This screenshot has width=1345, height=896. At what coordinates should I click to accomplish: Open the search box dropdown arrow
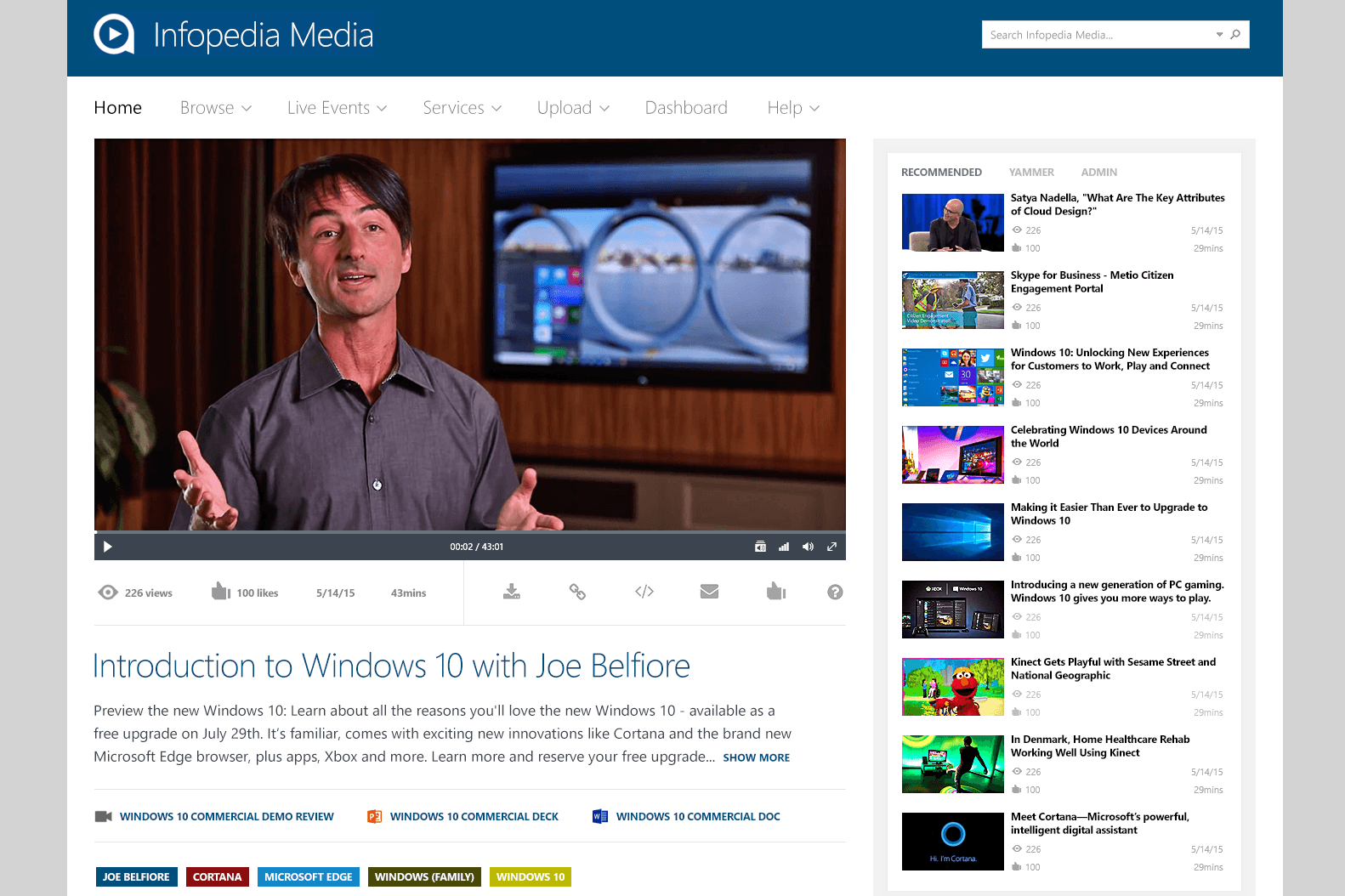tap(1219, 35)
